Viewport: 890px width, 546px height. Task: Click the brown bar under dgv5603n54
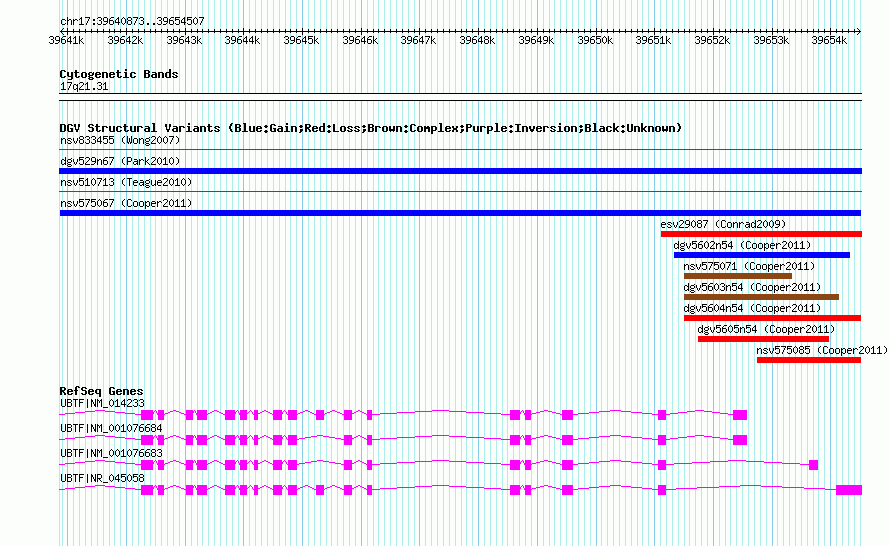[761, 297]
